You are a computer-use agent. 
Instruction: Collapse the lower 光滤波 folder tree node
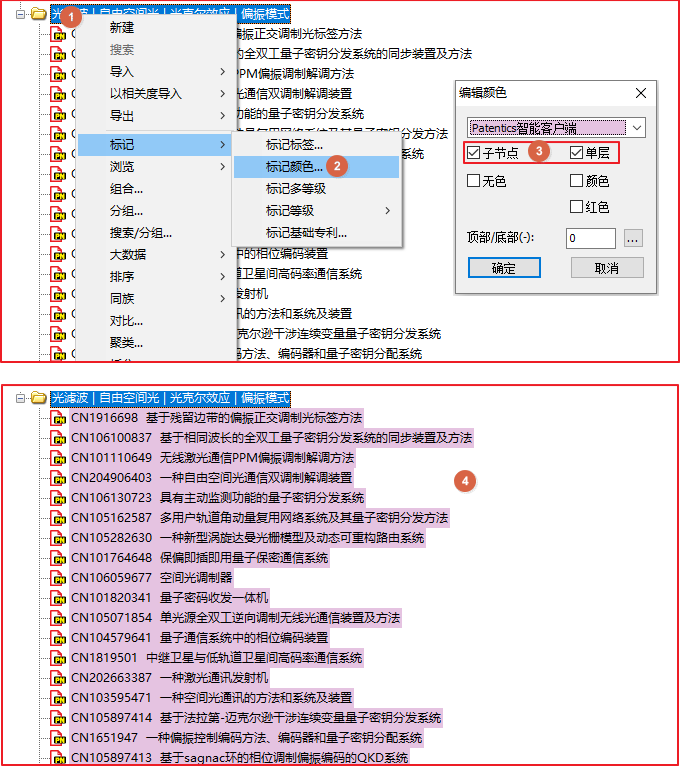pos(20,398)
